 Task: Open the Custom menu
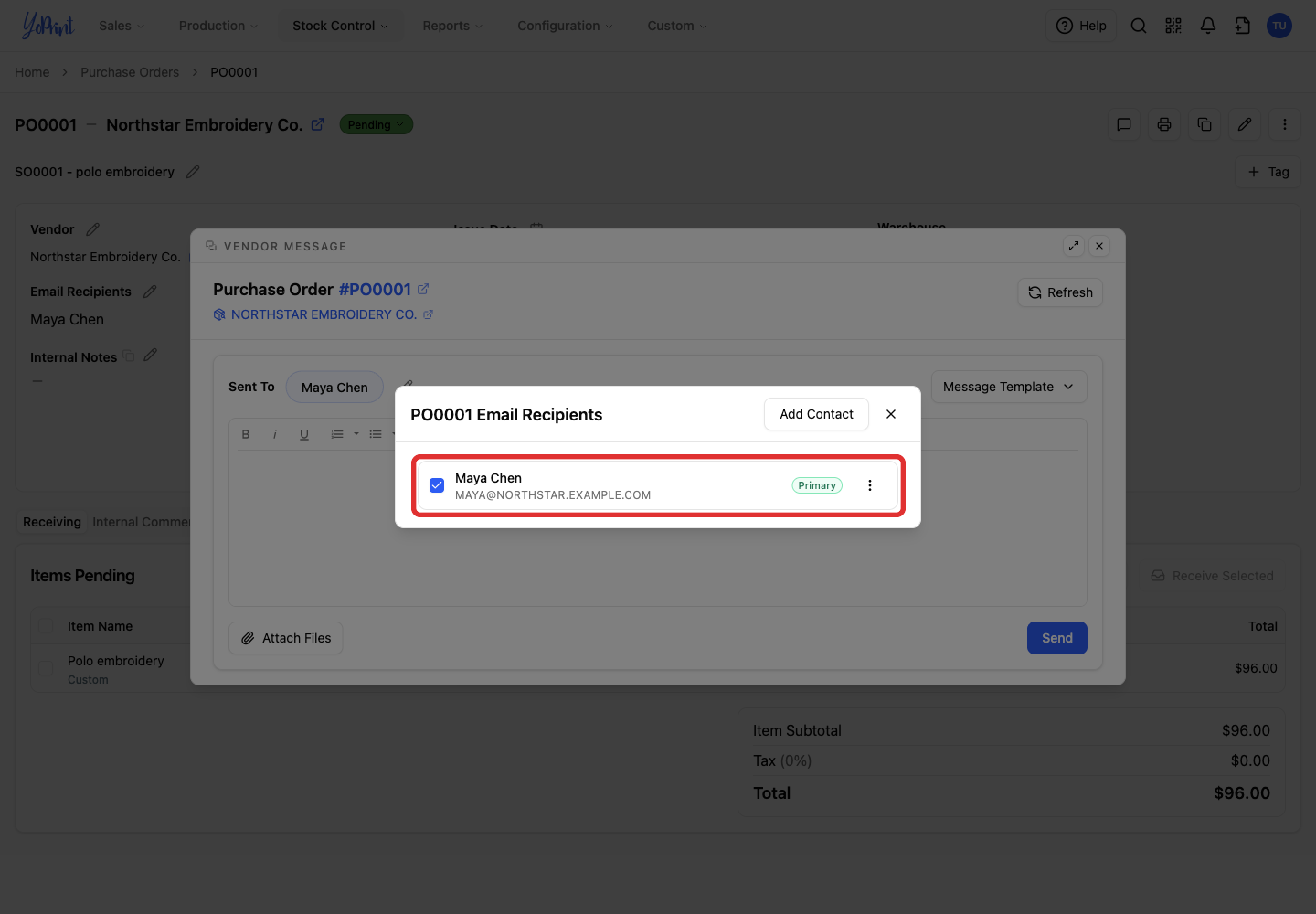pyautogui.click(x=677, y=26)
